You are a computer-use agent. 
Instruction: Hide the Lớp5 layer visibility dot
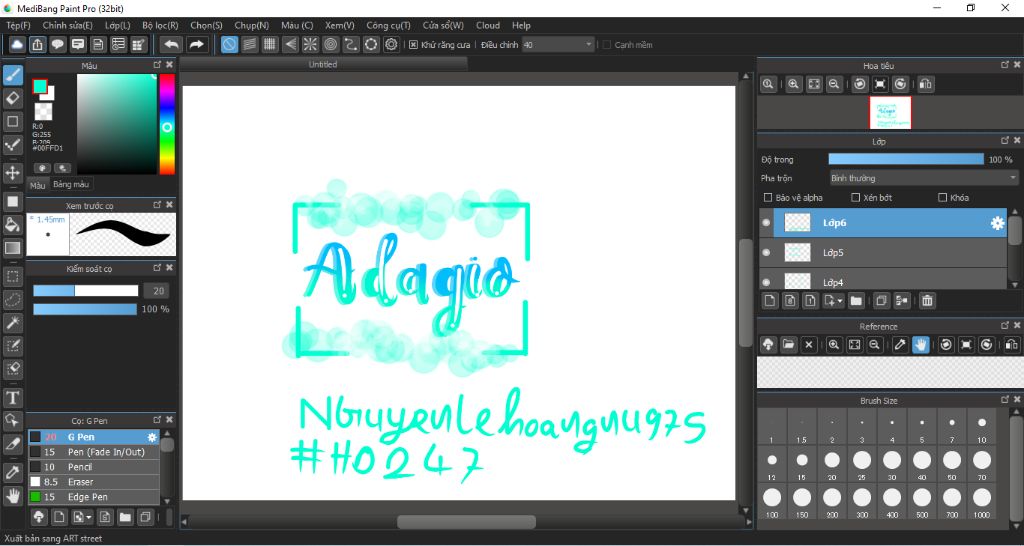pos(766,252)
